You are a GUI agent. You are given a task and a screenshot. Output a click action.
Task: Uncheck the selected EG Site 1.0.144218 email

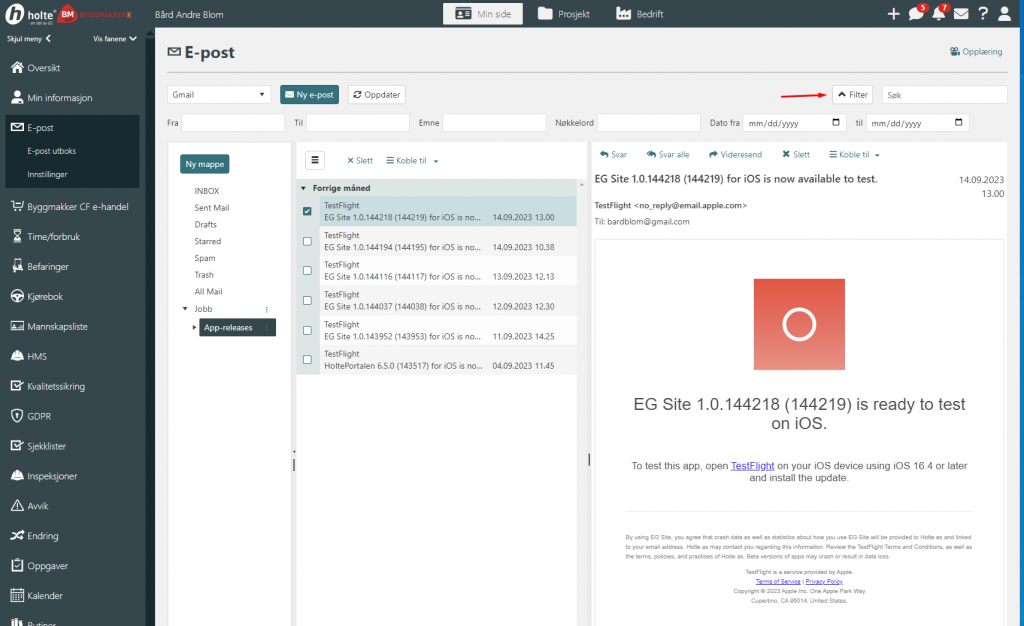pos(307,212)
